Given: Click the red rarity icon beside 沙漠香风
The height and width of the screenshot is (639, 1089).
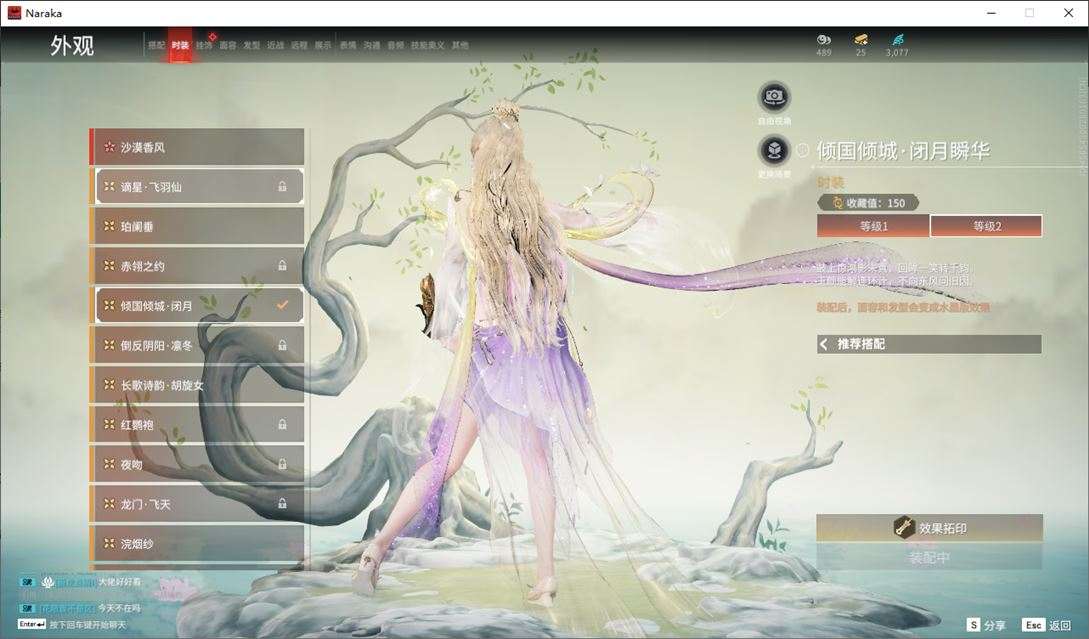Looking at the screenshot, I should tap(109, 147).
